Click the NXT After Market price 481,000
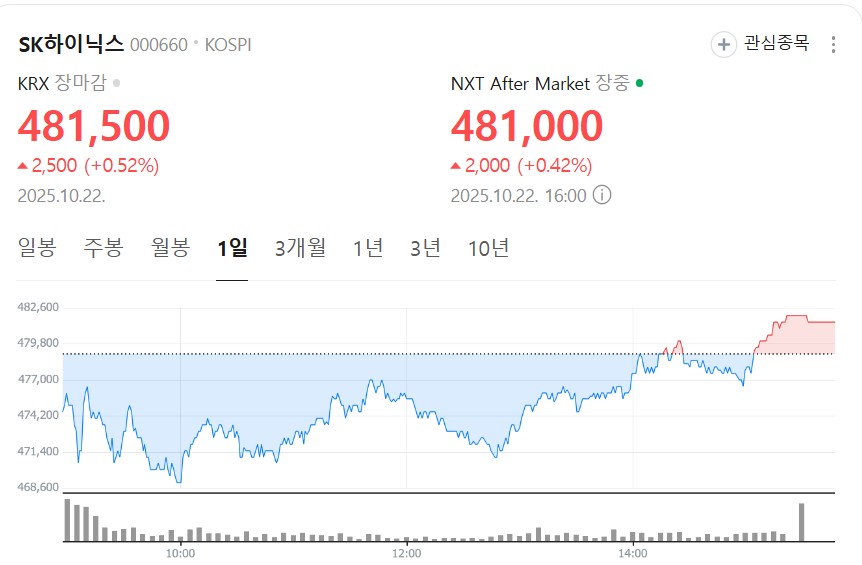The image size is (862, 565). 527,126
